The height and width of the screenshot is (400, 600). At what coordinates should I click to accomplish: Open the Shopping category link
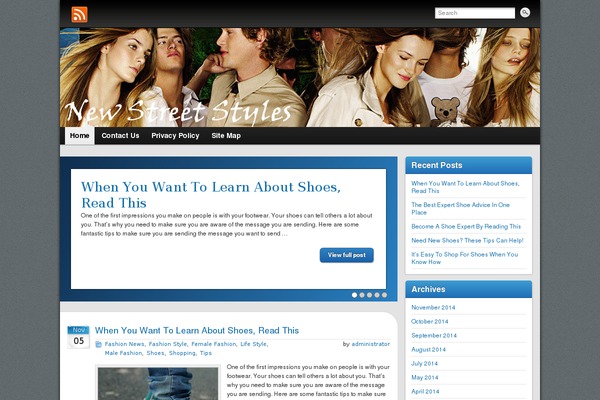pos(182,353)
